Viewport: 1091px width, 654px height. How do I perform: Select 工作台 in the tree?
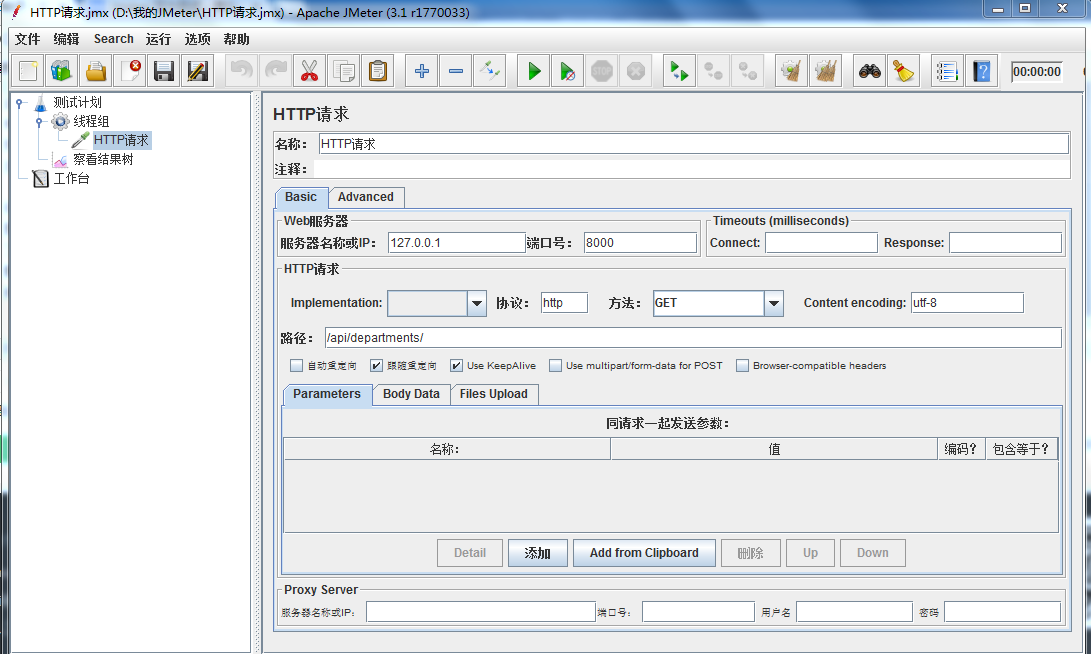(72, 179)
